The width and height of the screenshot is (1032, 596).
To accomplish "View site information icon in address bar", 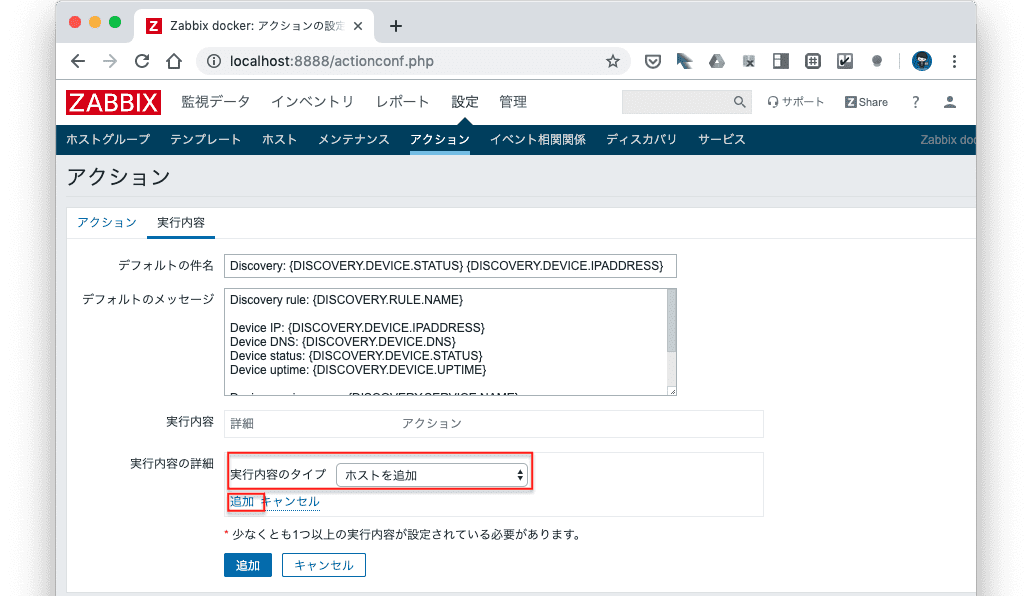I will tap(214, 61).
